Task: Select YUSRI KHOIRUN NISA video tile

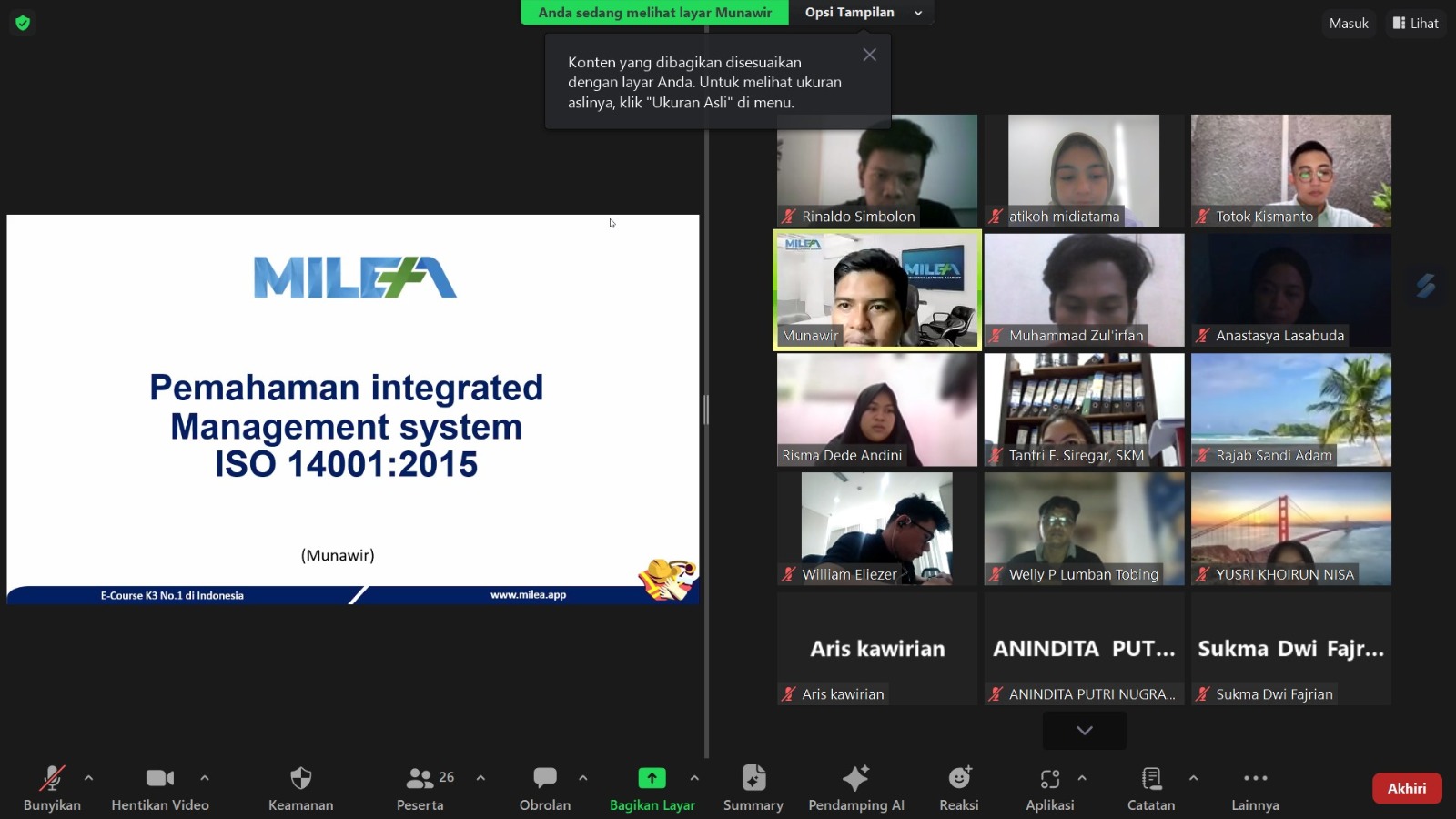Action: click(1291, 529)
